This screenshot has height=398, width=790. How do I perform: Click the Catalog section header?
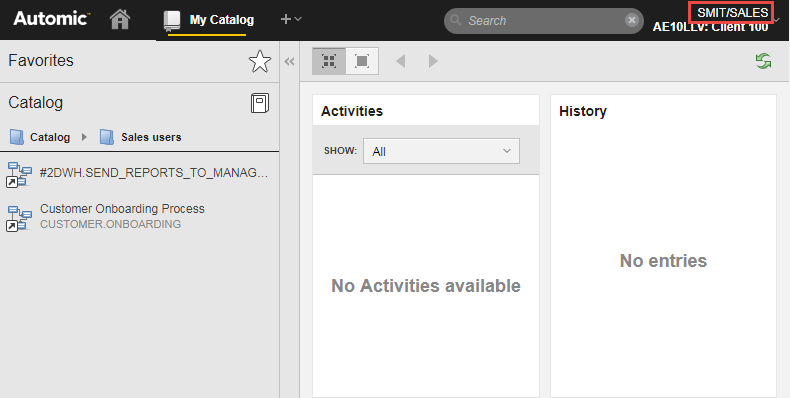pyautogui.click(x=35, y=102)
